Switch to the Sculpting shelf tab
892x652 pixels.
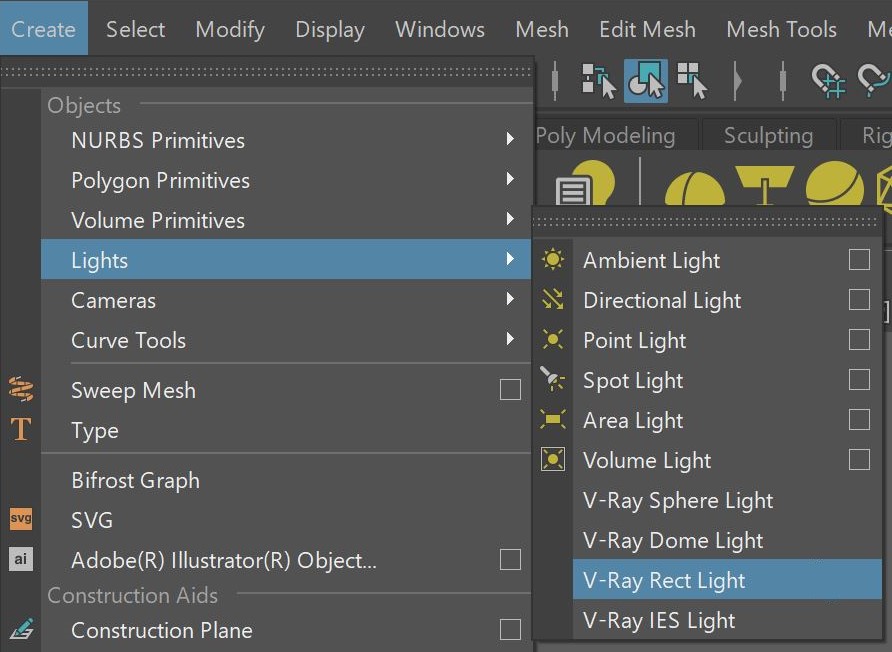769,135
